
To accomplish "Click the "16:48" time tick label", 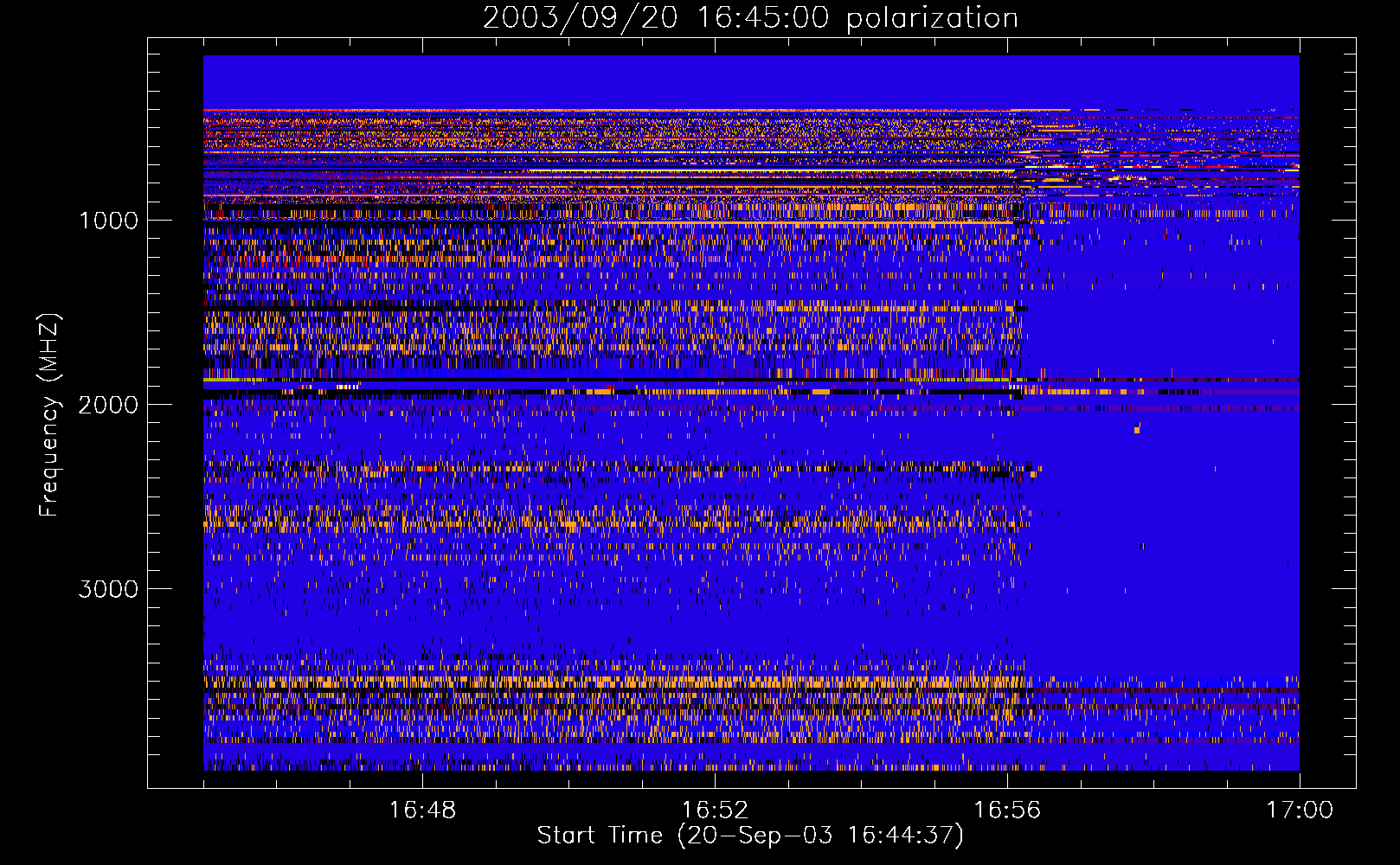I will point(422,811).
